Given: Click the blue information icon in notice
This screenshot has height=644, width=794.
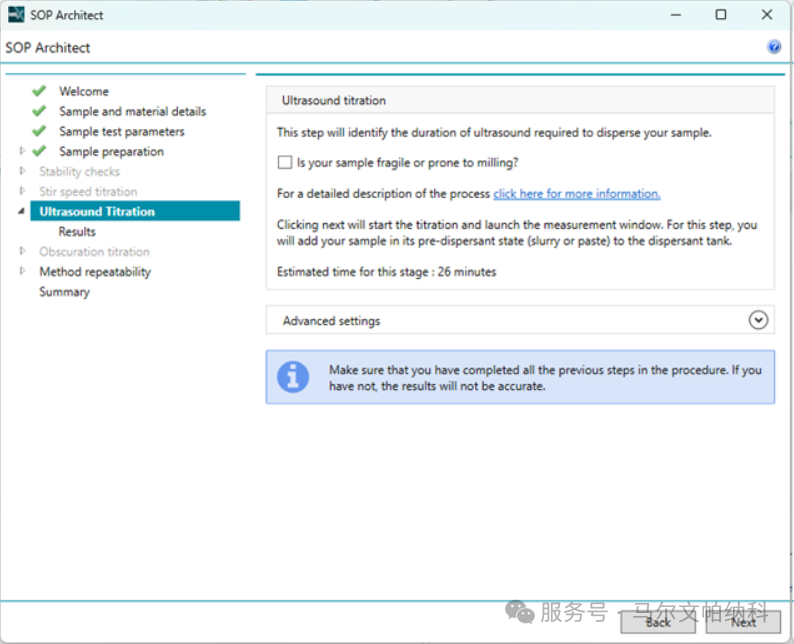Looking at the screenshot, I should pos(293,376).
